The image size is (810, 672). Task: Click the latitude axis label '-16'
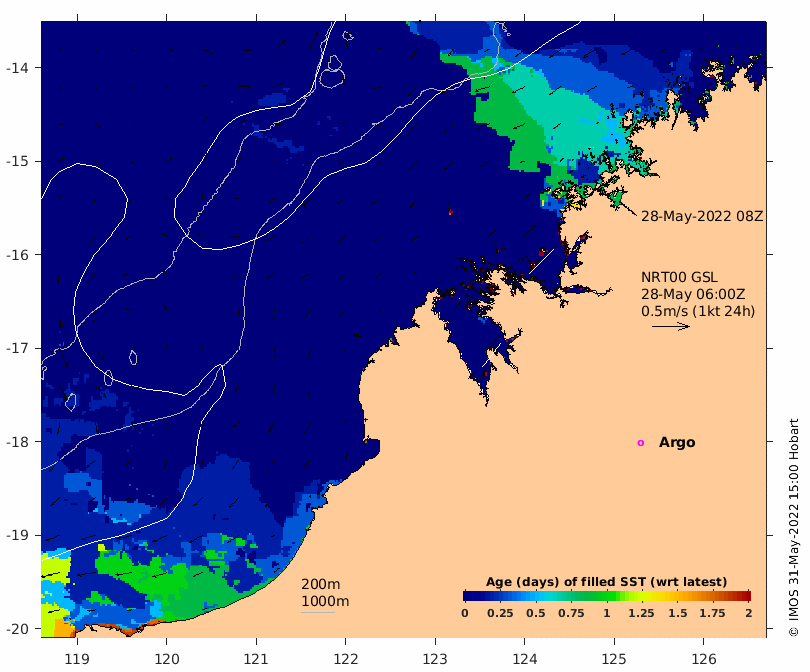point(17,255)
